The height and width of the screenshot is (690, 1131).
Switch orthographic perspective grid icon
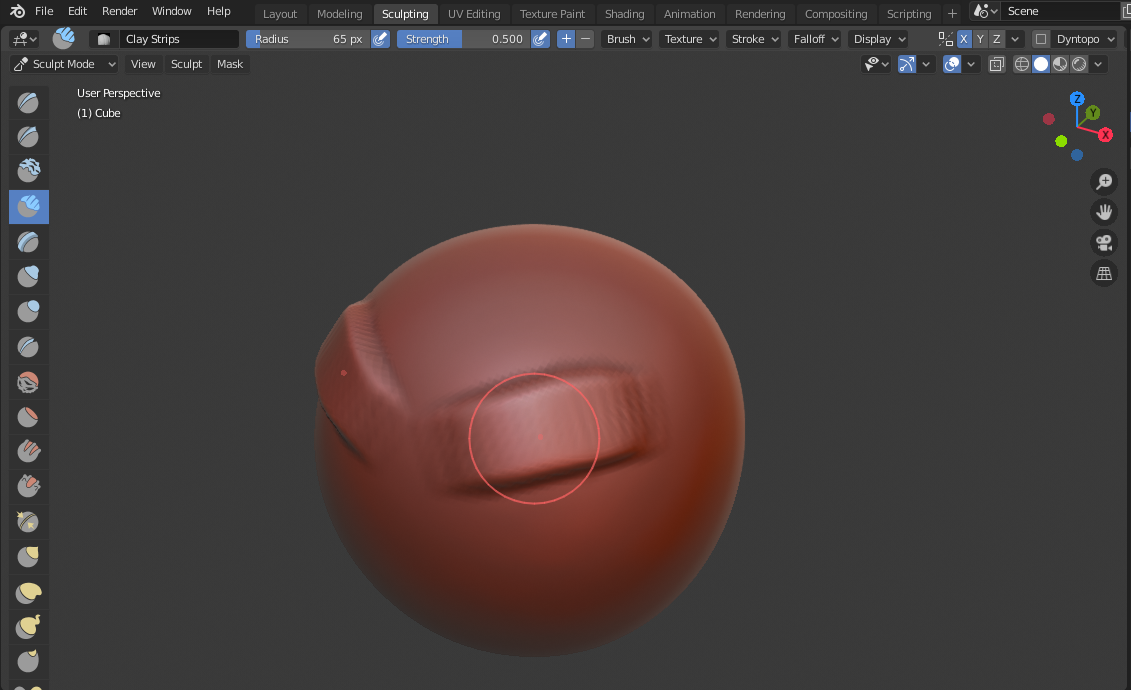coord(1104,274)
